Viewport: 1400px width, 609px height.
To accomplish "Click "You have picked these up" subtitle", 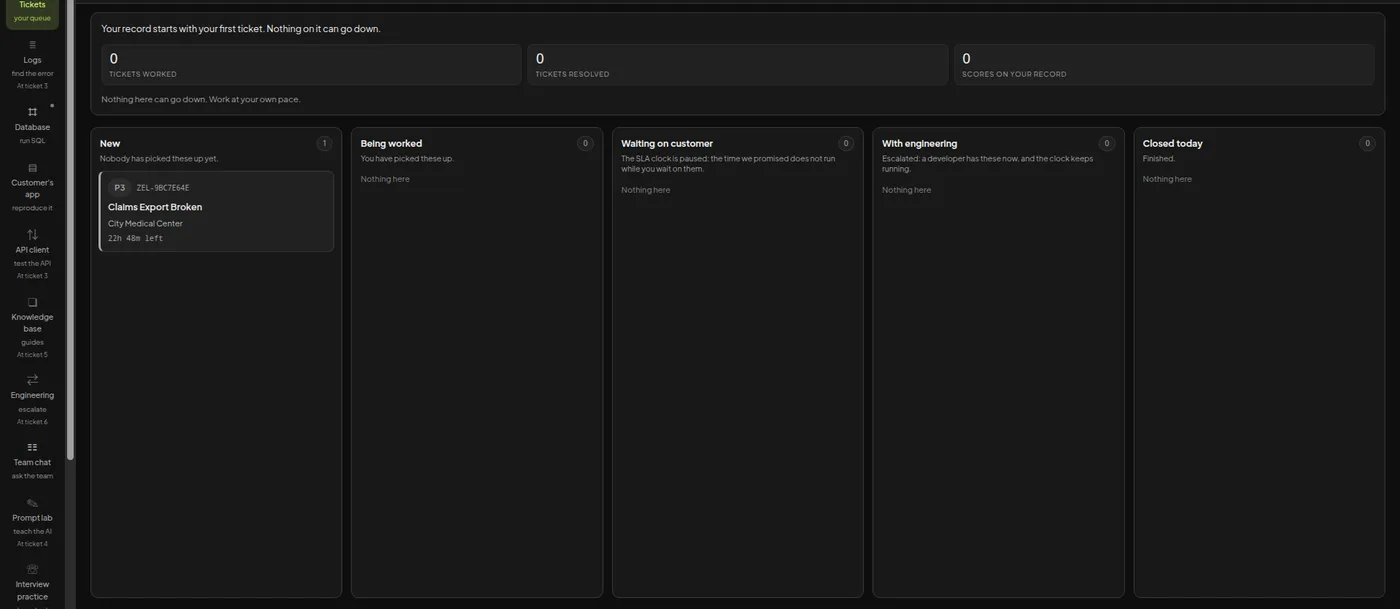I will pyautogui.click(x=407, y=158).
